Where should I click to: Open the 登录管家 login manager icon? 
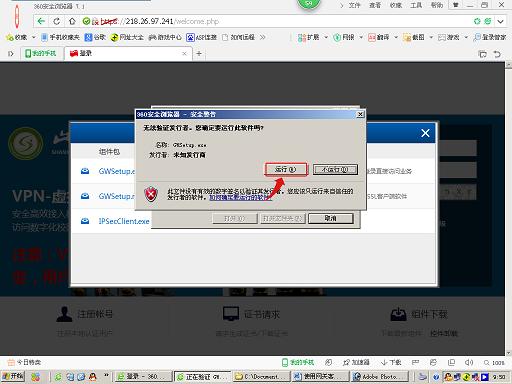click(x=490, y=37)
